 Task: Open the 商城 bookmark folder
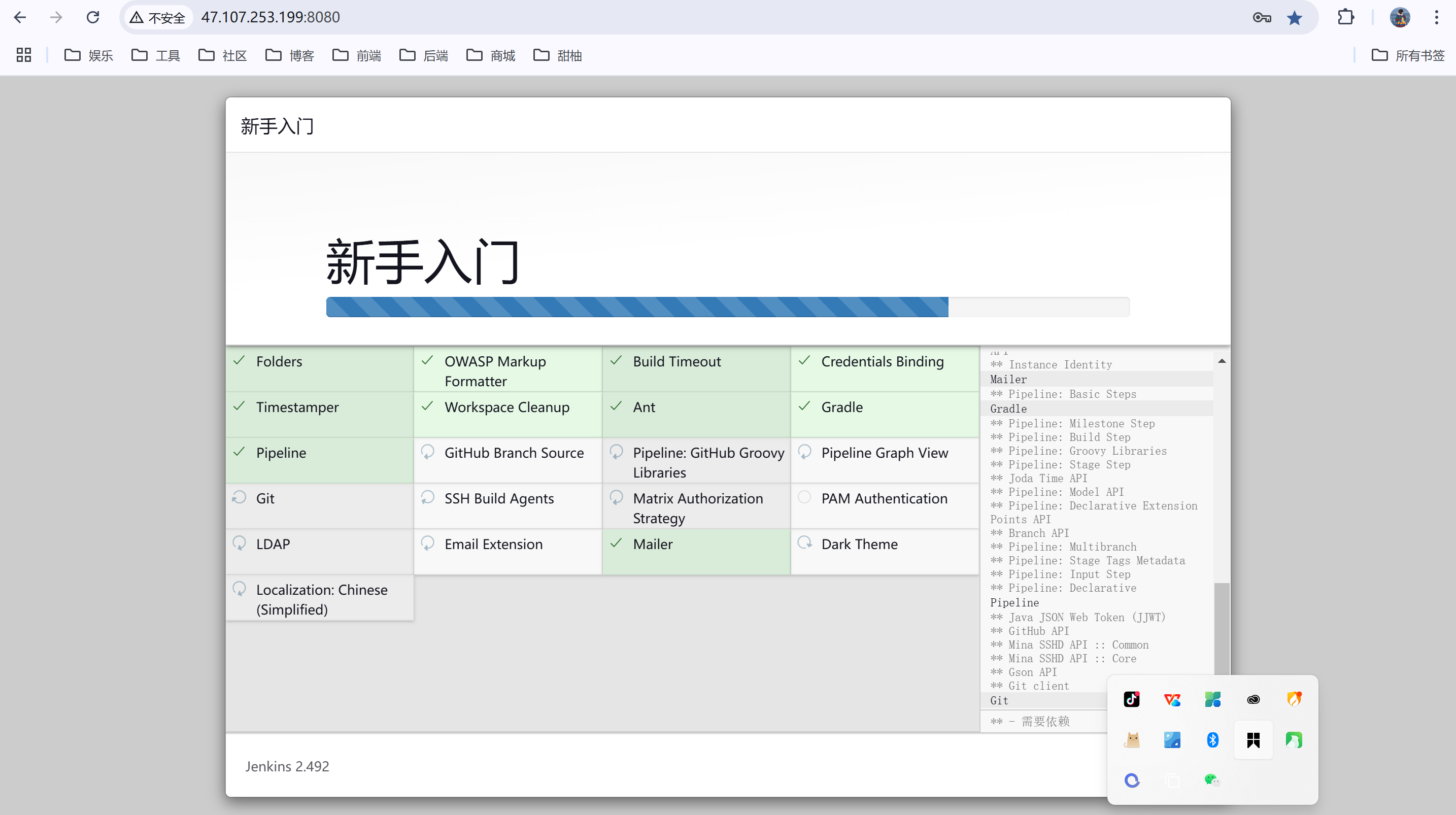491,55
